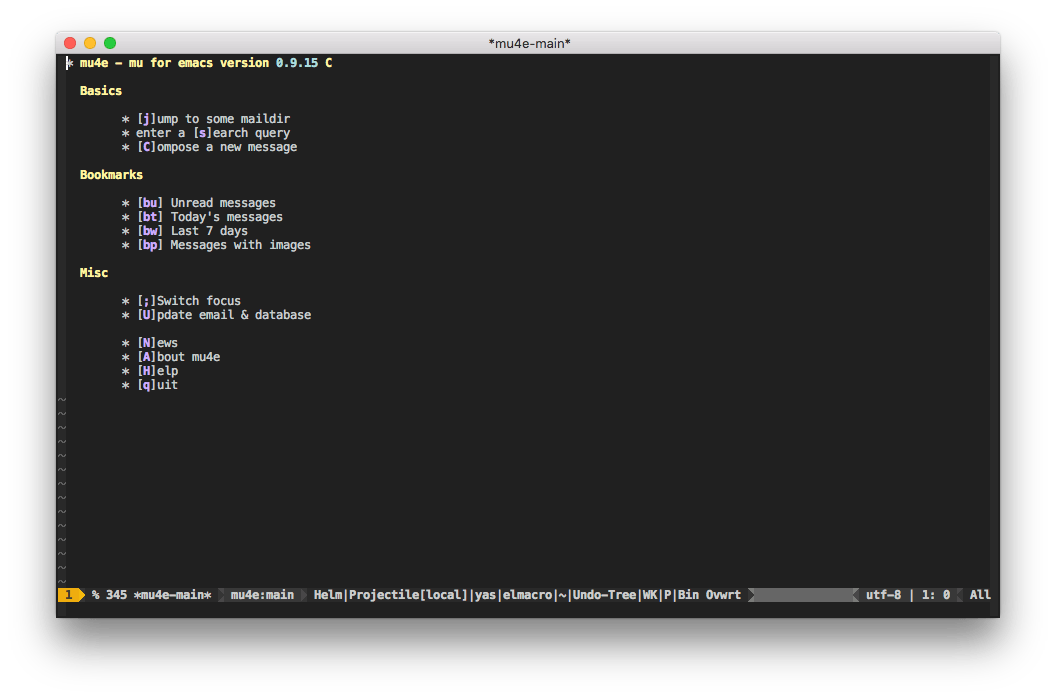Open the [N]ews entry
Screen dimensions: 1056x698
click(157, 343)
